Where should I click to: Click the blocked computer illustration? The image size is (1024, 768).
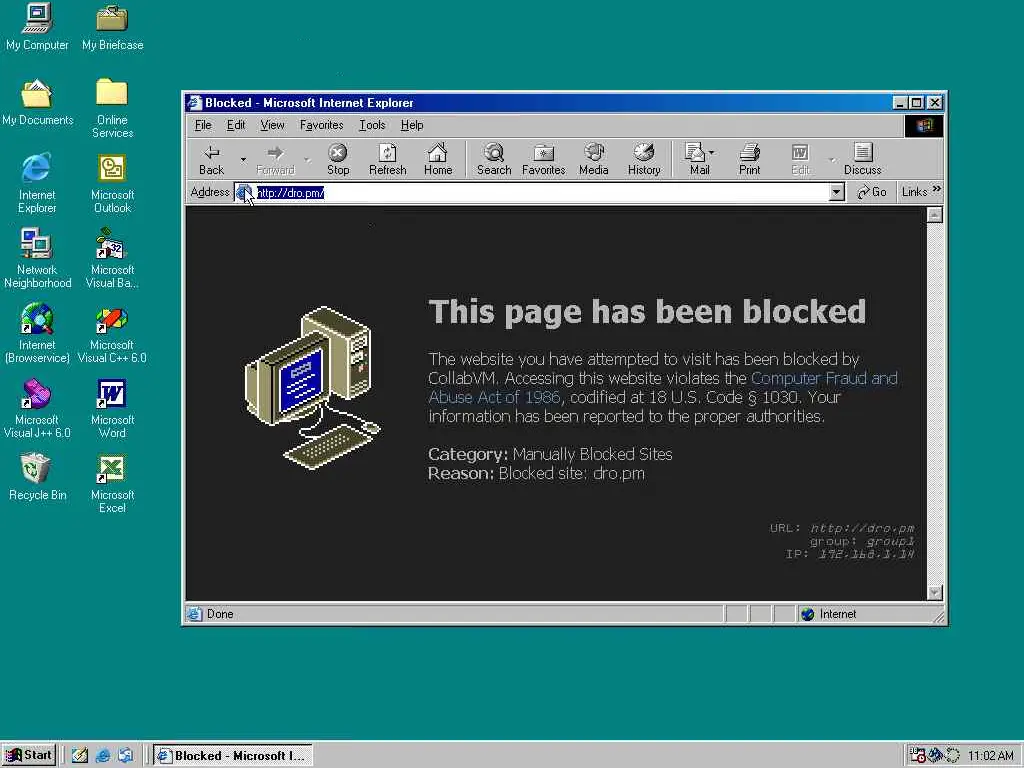[x=312, y=387]
